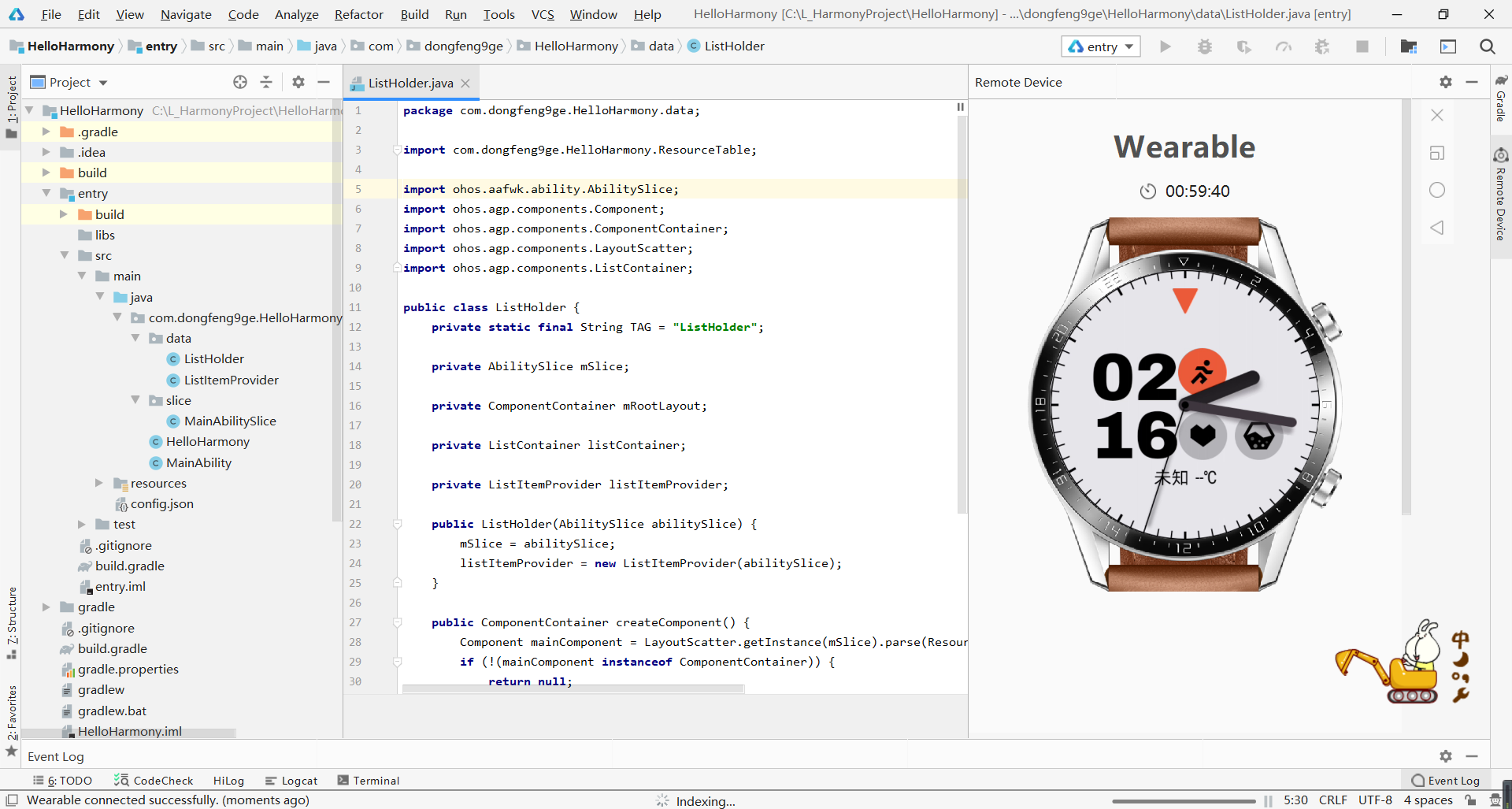Start debugging with the bug icon
Viewport: 1512px width, 809px height.
1205,46
